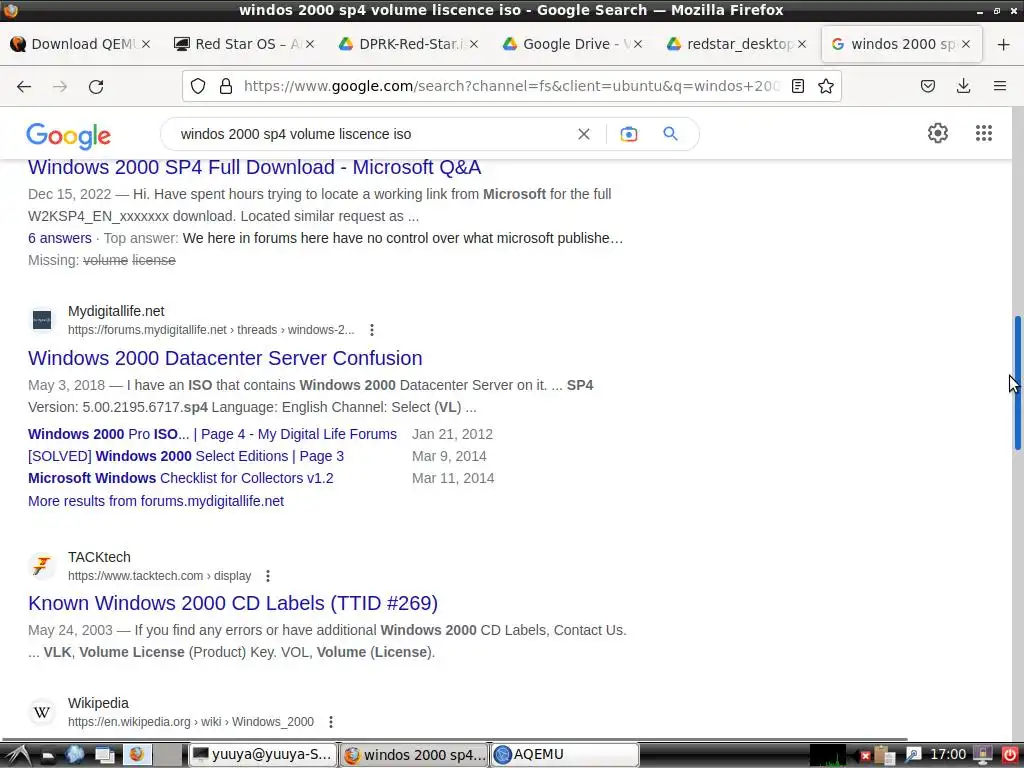Image resolution: width=1024 pixels, height=768 pixels.
Task: Click the red power button in tray
Action: point(1010,755)
